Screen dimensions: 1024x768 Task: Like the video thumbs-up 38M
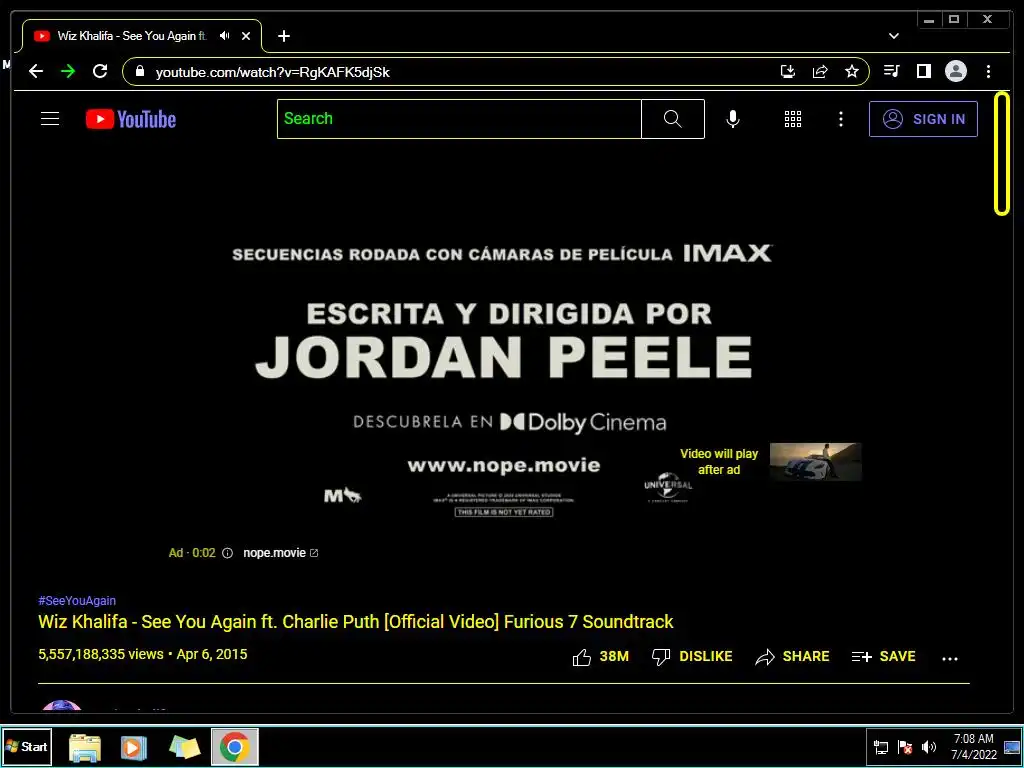pyautogui.click(x=600, y=656)
